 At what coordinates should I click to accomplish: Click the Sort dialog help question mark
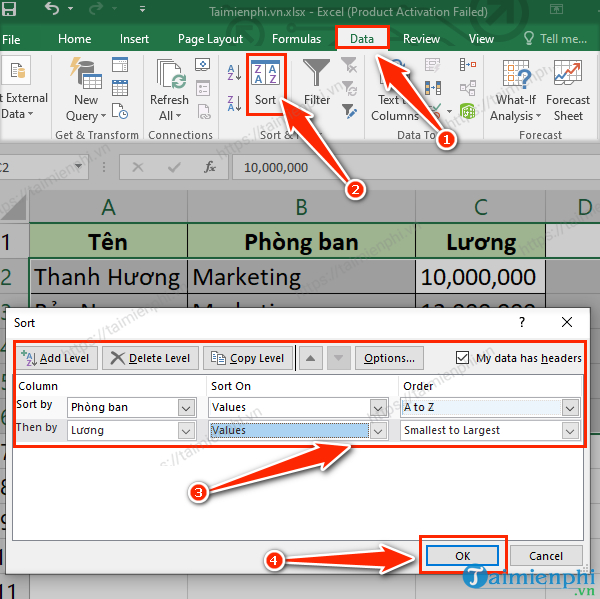[x=522, y=323]
